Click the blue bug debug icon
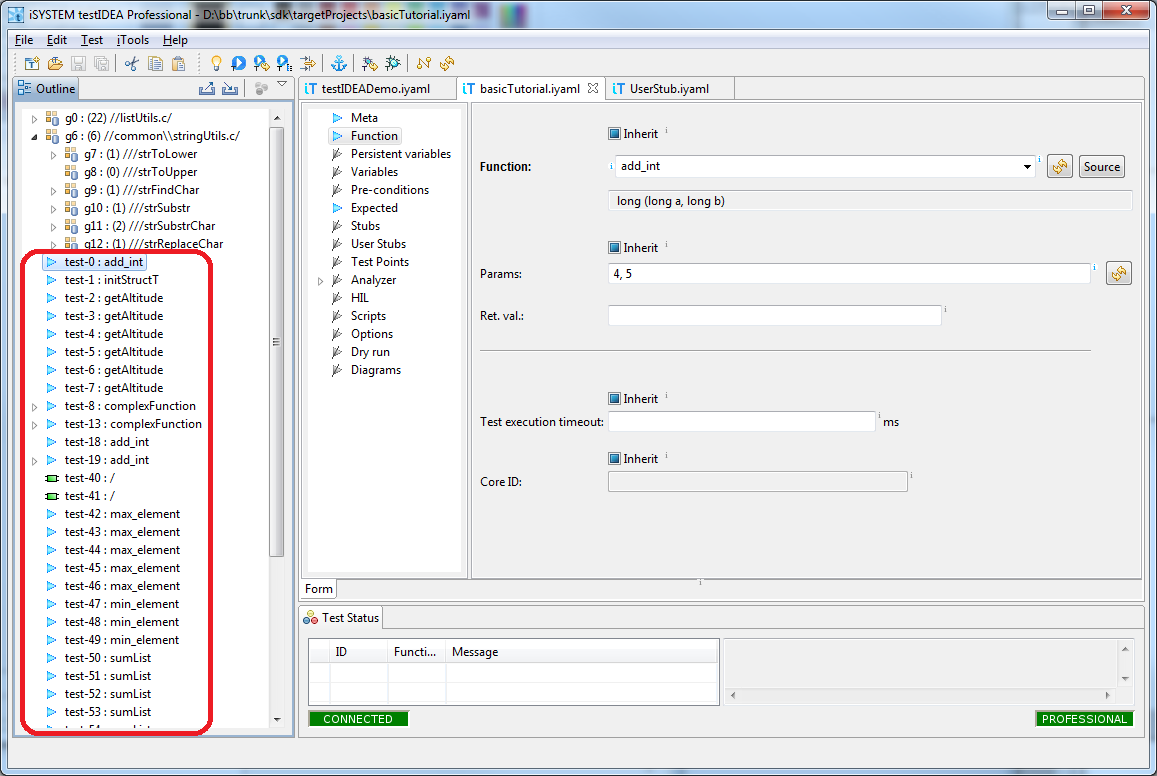1157x776 pixels. (x=393, y=63)
